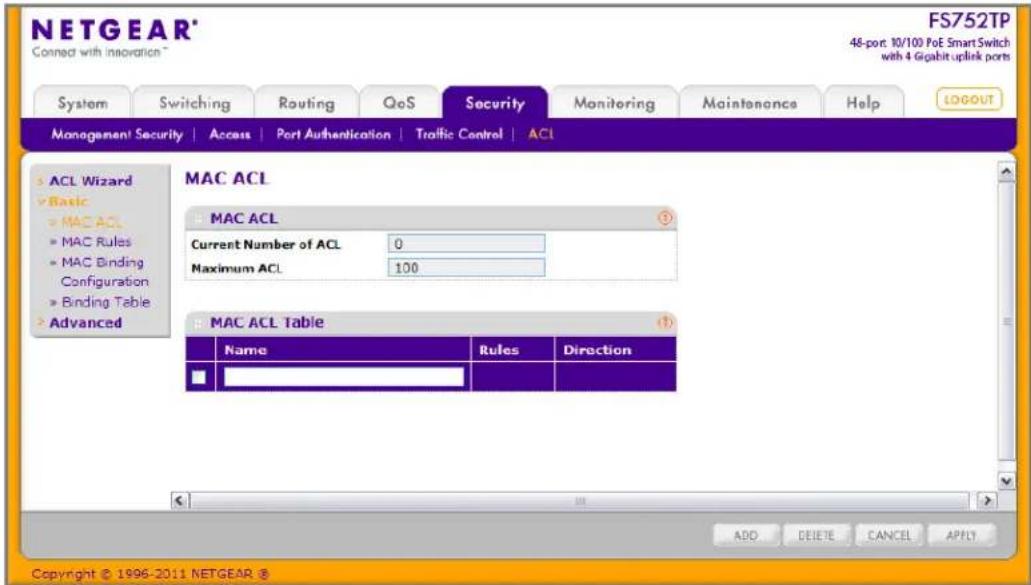The height and width of the screenshot is (585, 1031).
Task: Click the NETGEAR logo
Action: tap(114, 30)
